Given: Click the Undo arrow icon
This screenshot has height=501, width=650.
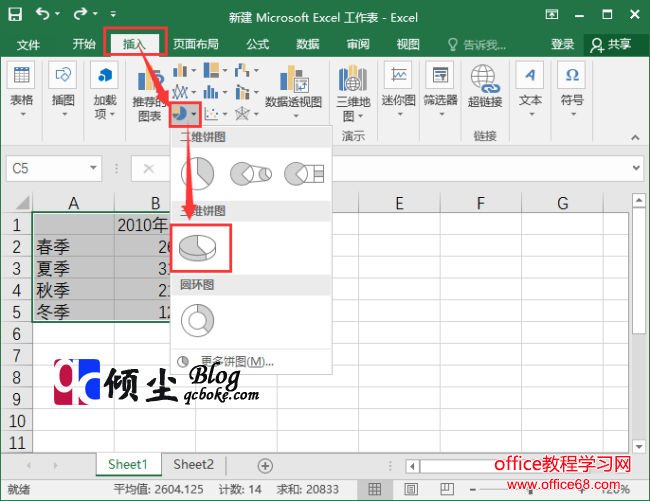Looking at the screenshot, I should 43,14.
